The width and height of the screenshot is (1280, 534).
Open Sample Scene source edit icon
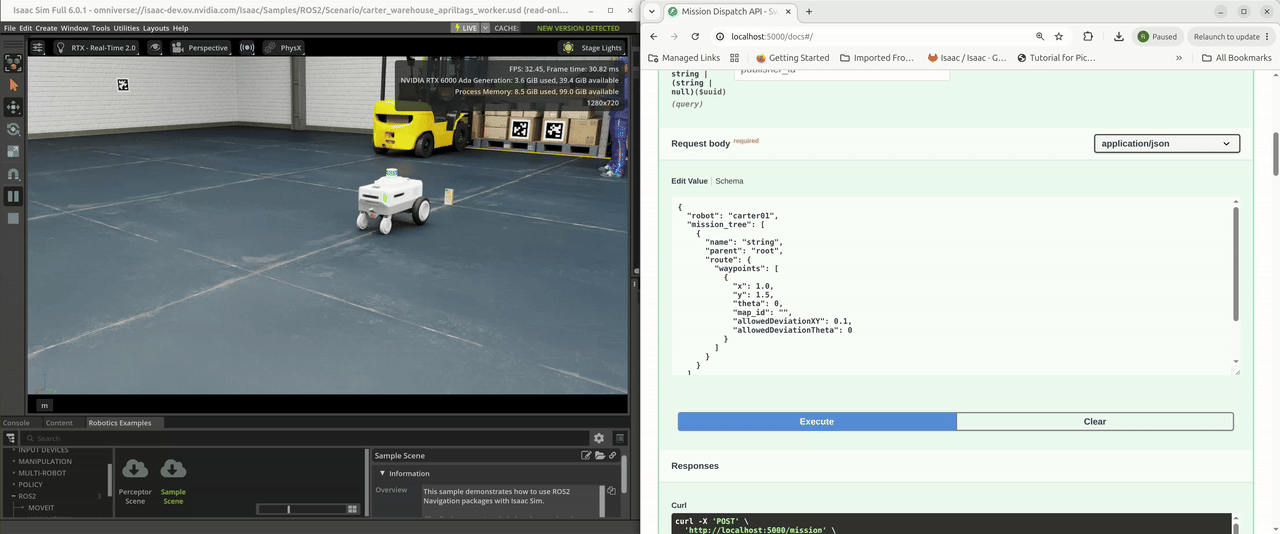click(x=587, y=455)
